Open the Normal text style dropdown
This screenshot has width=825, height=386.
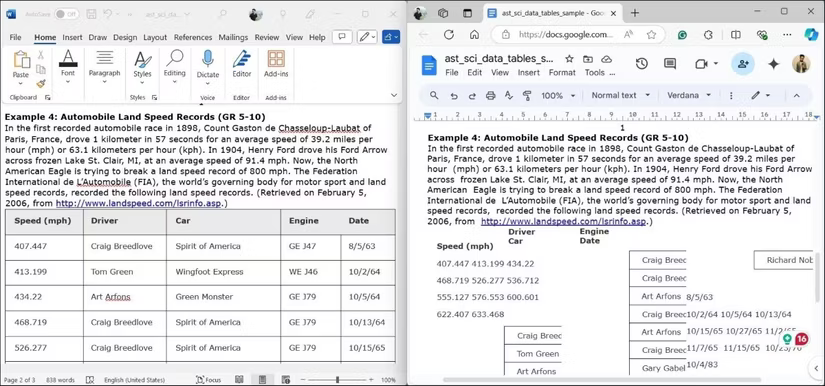620,95
